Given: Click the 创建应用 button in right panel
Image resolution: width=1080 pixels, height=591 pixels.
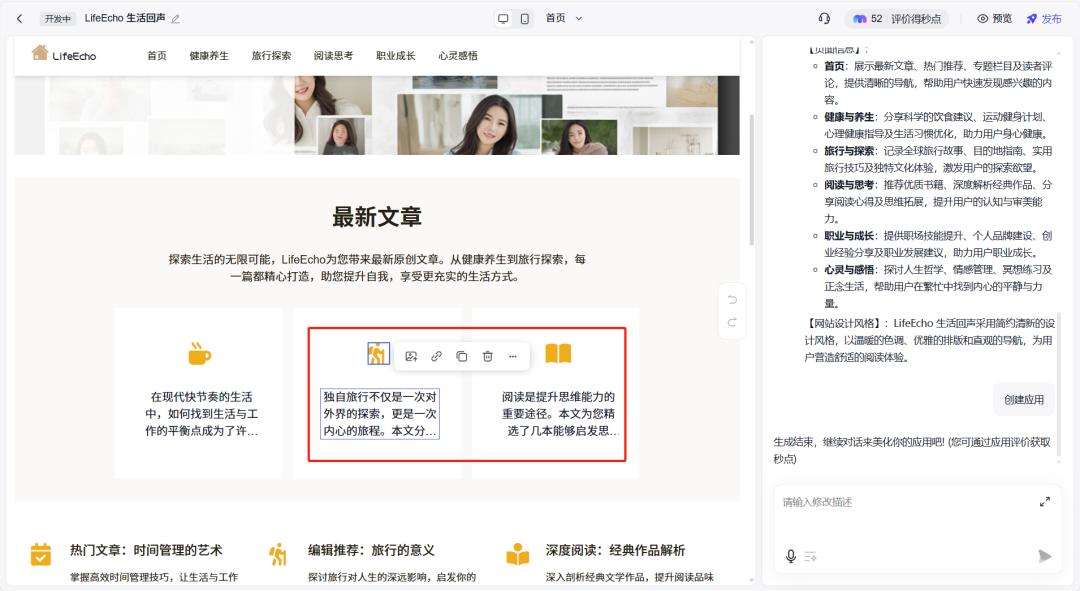Looking at the screenshot, I should 1022,398.
